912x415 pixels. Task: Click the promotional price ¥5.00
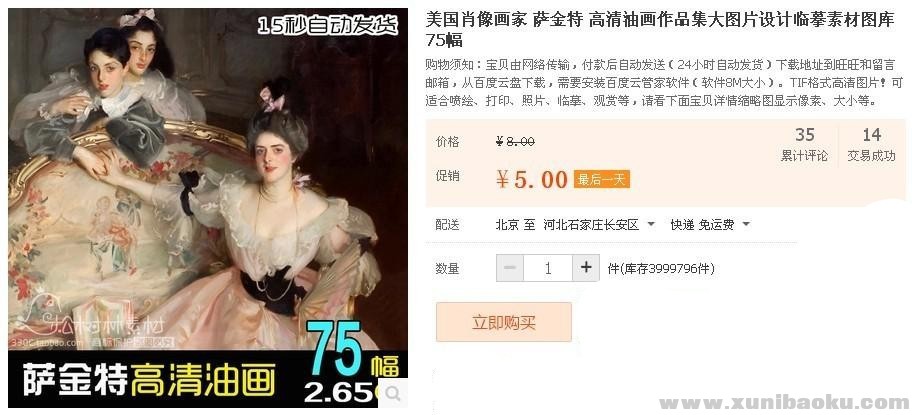pos(532,180)
